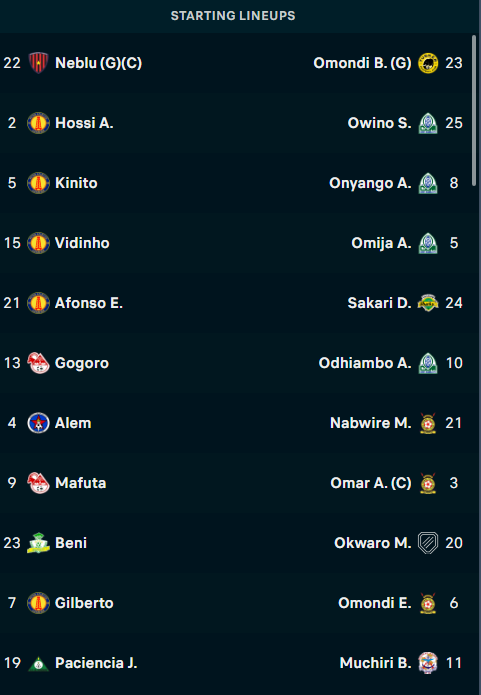The image size is (481, 695).
Task: Click the club crest beside Gogoro
Action: 38,363
